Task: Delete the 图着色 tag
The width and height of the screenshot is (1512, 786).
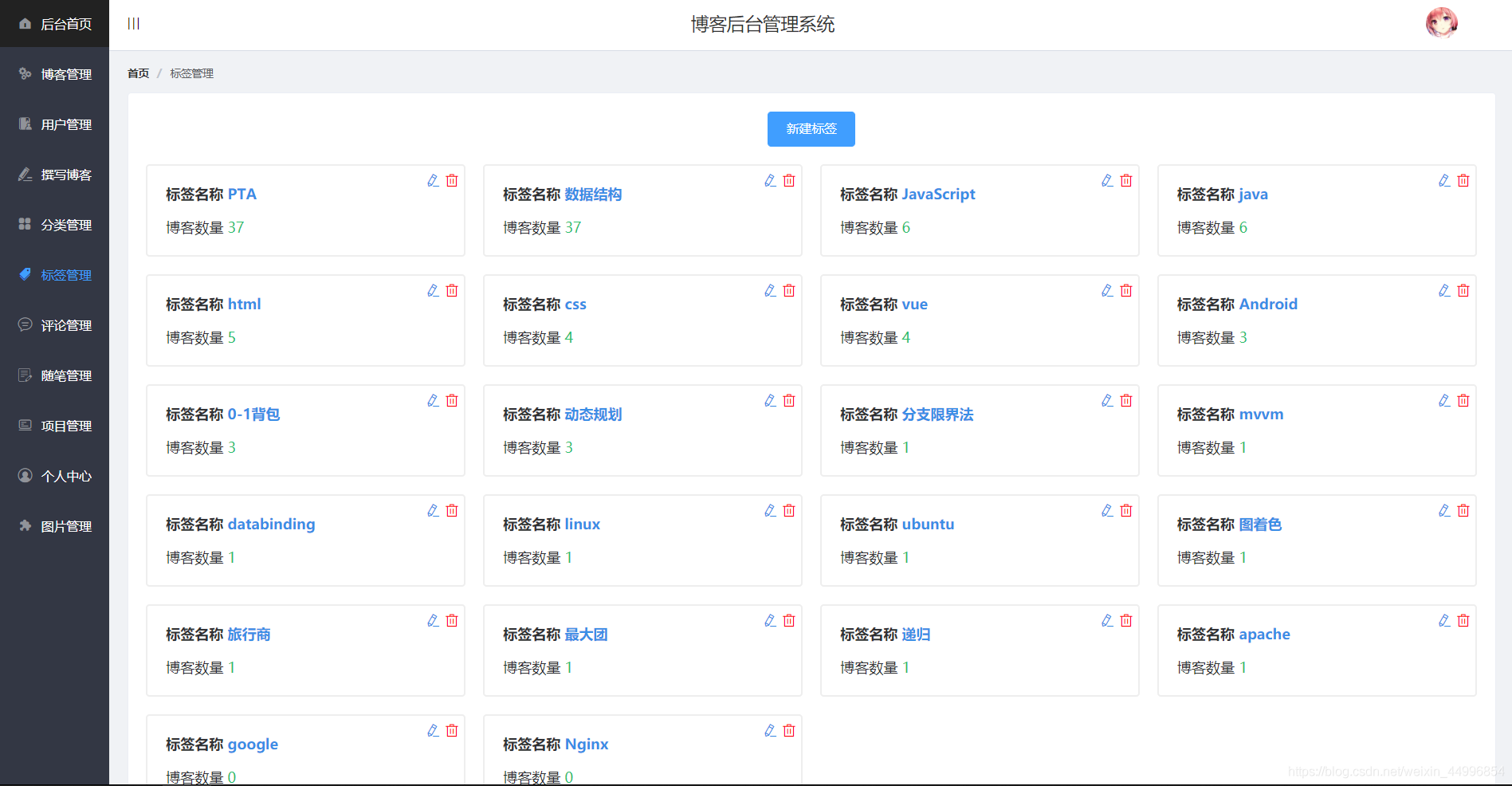Action: point(1463,510)
